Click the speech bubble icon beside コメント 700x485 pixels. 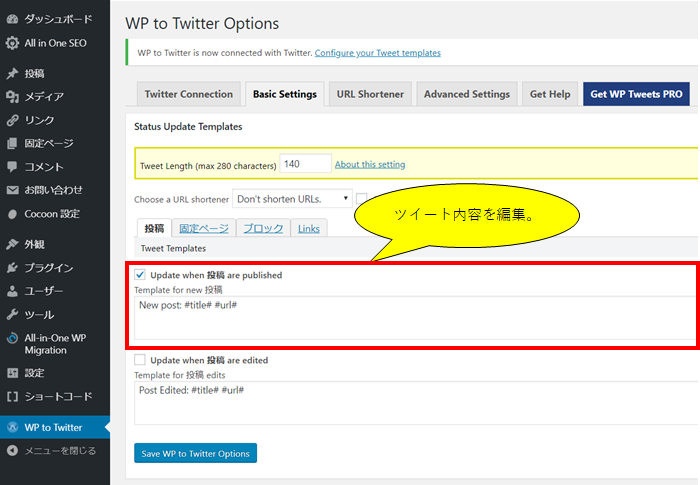pos(12,167)
